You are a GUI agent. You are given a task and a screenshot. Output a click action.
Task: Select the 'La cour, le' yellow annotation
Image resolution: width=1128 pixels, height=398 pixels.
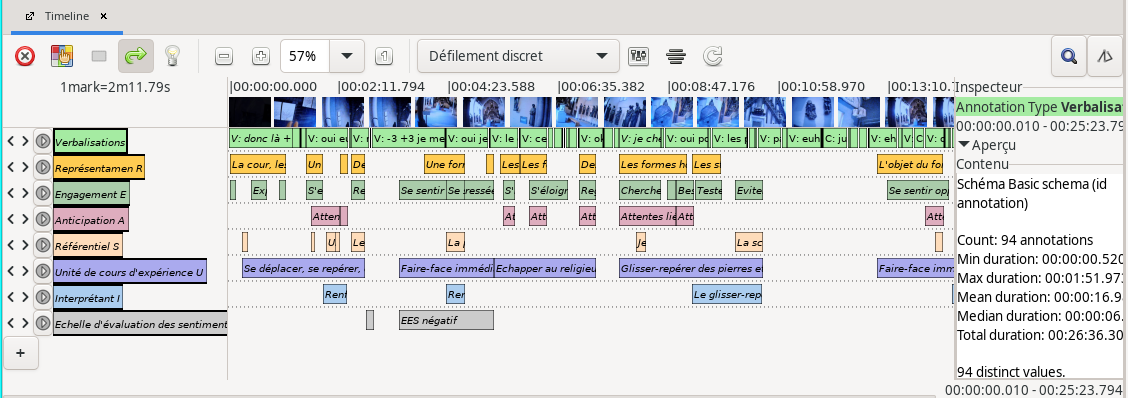[258, 165]
